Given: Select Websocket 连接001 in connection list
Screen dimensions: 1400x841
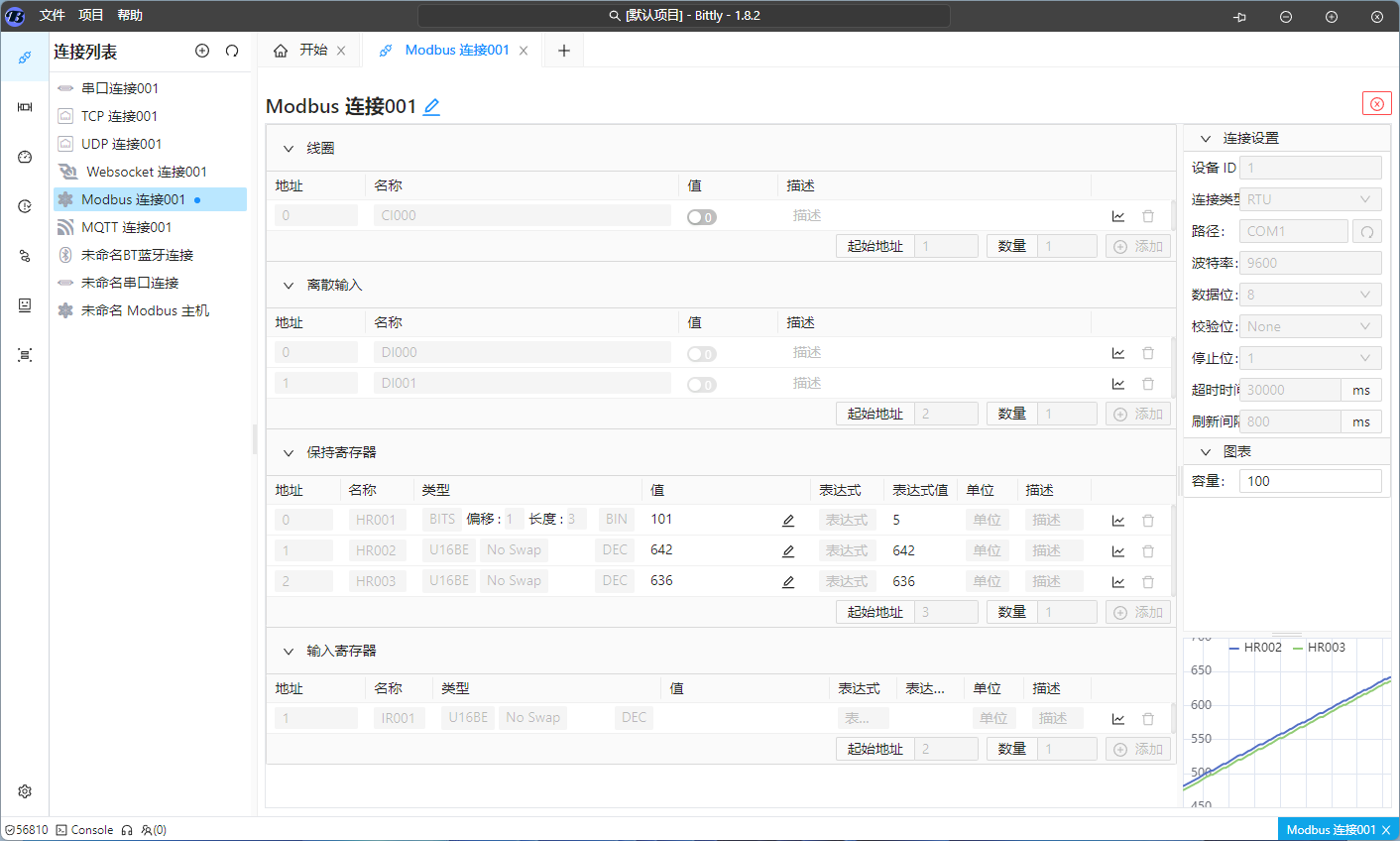Looking at the screenshot, I should 151,172.
